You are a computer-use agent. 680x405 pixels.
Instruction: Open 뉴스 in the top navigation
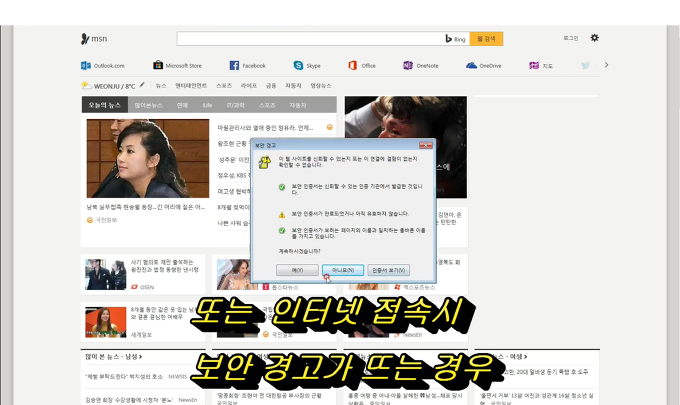161,86
